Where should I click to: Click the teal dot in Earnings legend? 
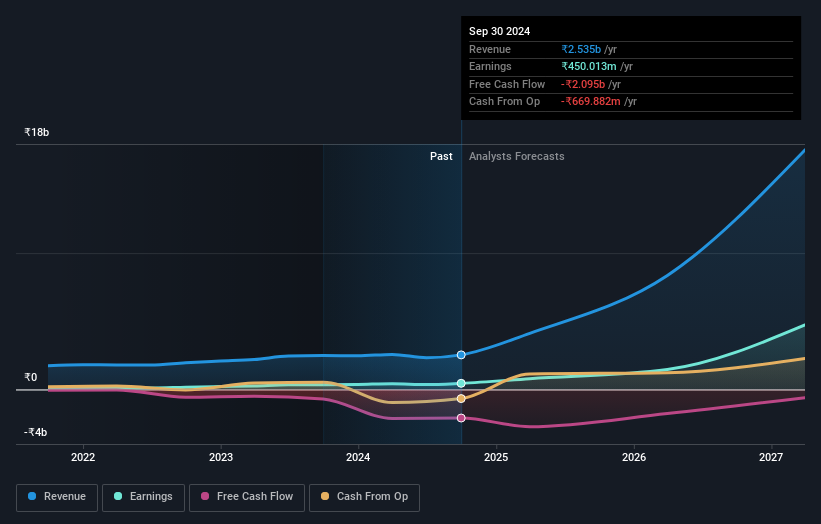118,496
